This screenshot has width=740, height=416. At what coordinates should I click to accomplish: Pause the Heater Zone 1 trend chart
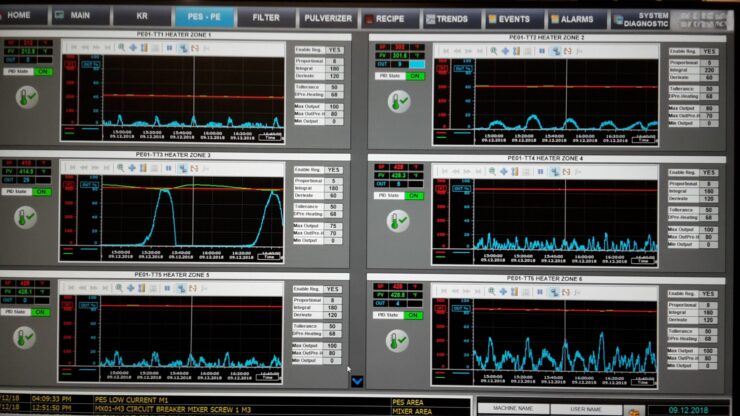(169, 48)
